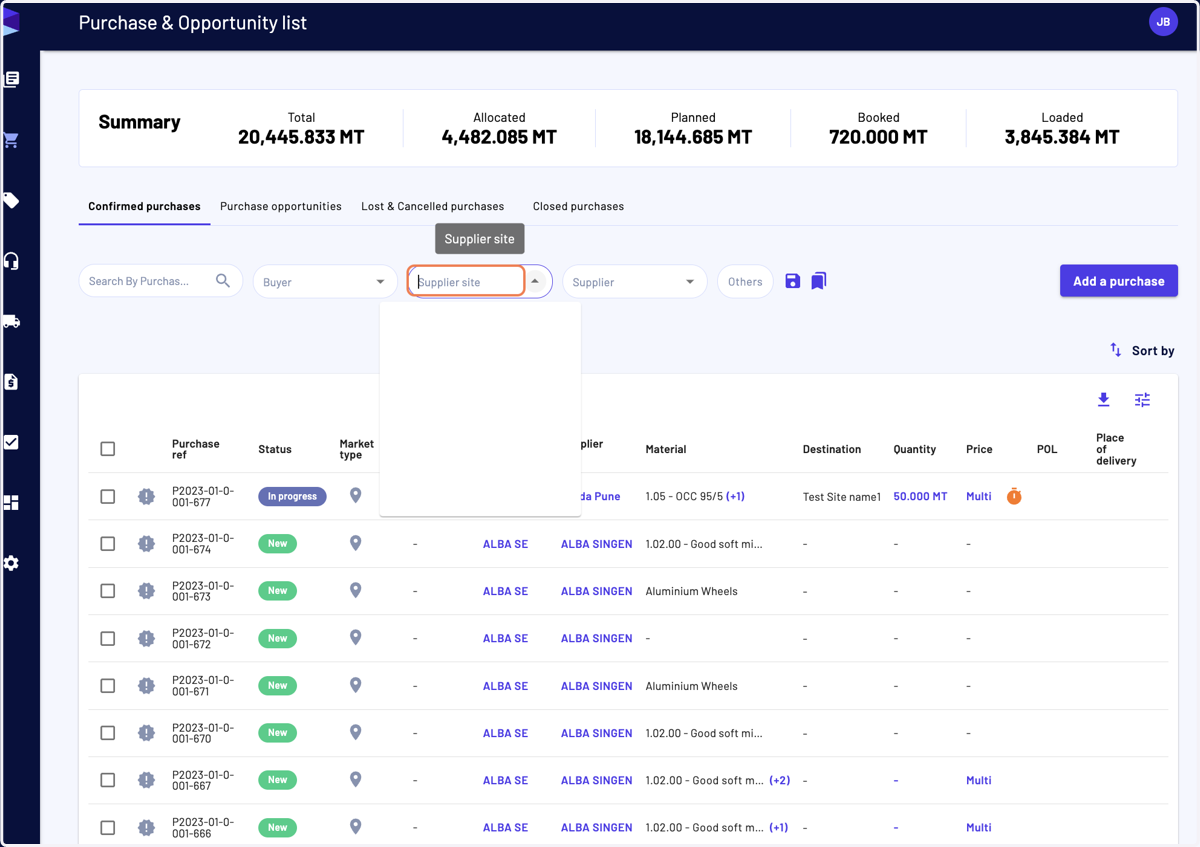This screenshot has height=847, width=1200.
Task: Click alert badge icon for P2023-01-0-001-677
Action: pyautogui.click(x=146, y=496)
